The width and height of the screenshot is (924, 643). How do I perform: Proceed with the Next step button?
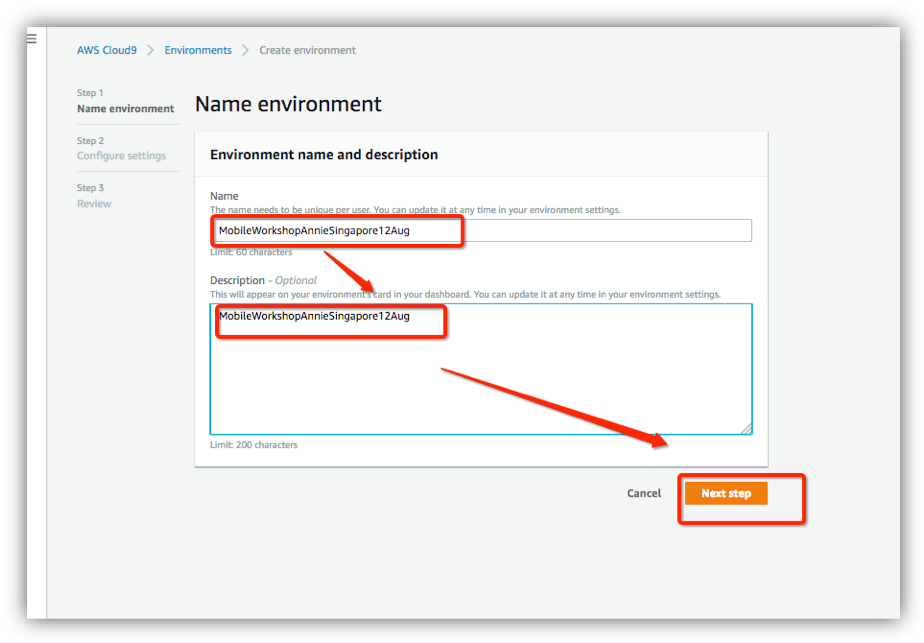(x=726, y=493)
